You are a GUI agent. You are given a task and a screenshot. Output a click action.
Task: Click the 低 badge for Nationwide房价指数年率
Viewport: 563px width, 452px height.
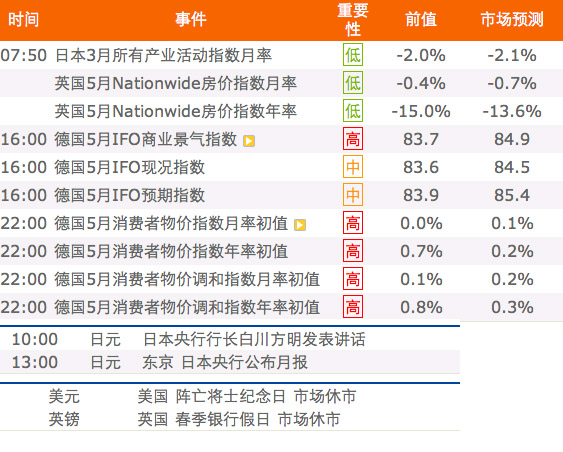click(x=353, y=111)
